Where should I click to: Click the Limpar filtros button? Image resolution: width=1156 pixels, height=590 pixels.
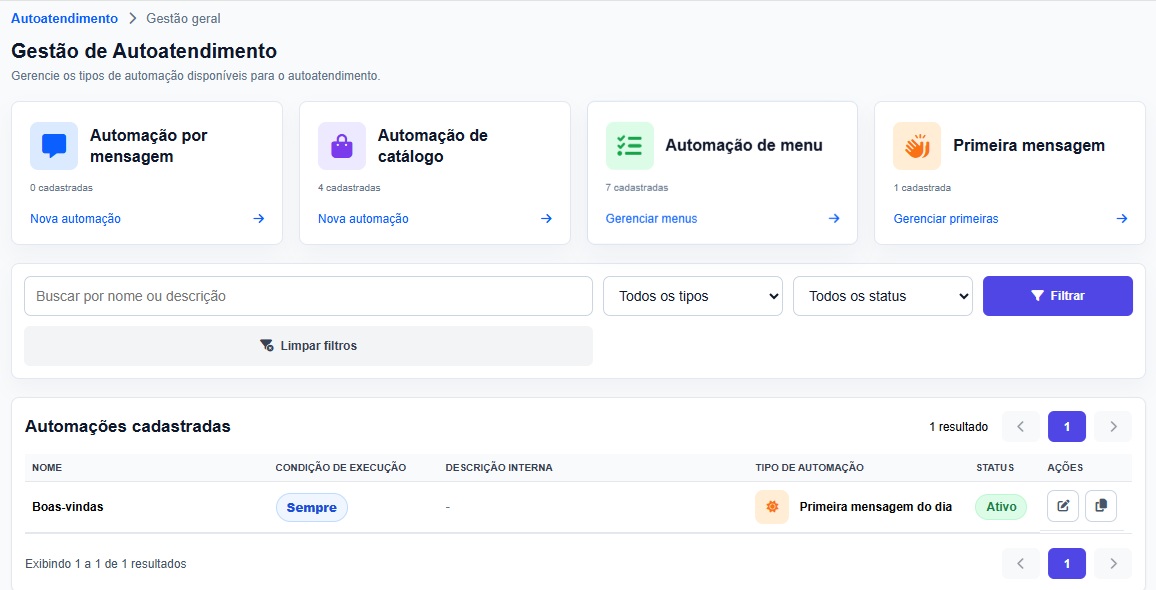click(x=308, y=346)
